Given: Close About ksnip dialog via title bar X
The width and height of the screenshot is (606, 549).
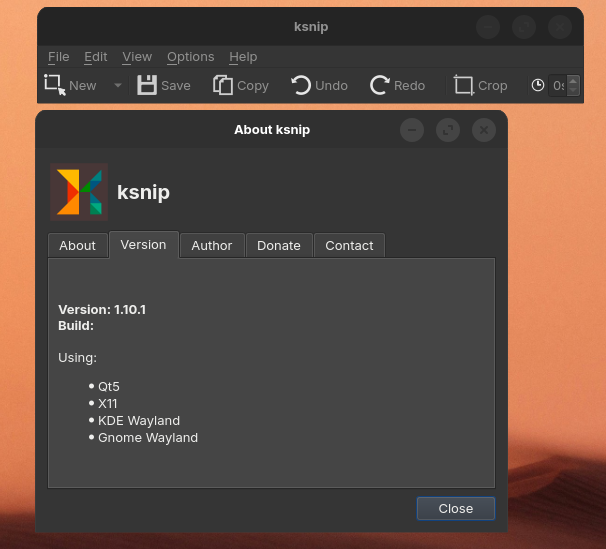Looking at the screenshot, I should 484,130.
